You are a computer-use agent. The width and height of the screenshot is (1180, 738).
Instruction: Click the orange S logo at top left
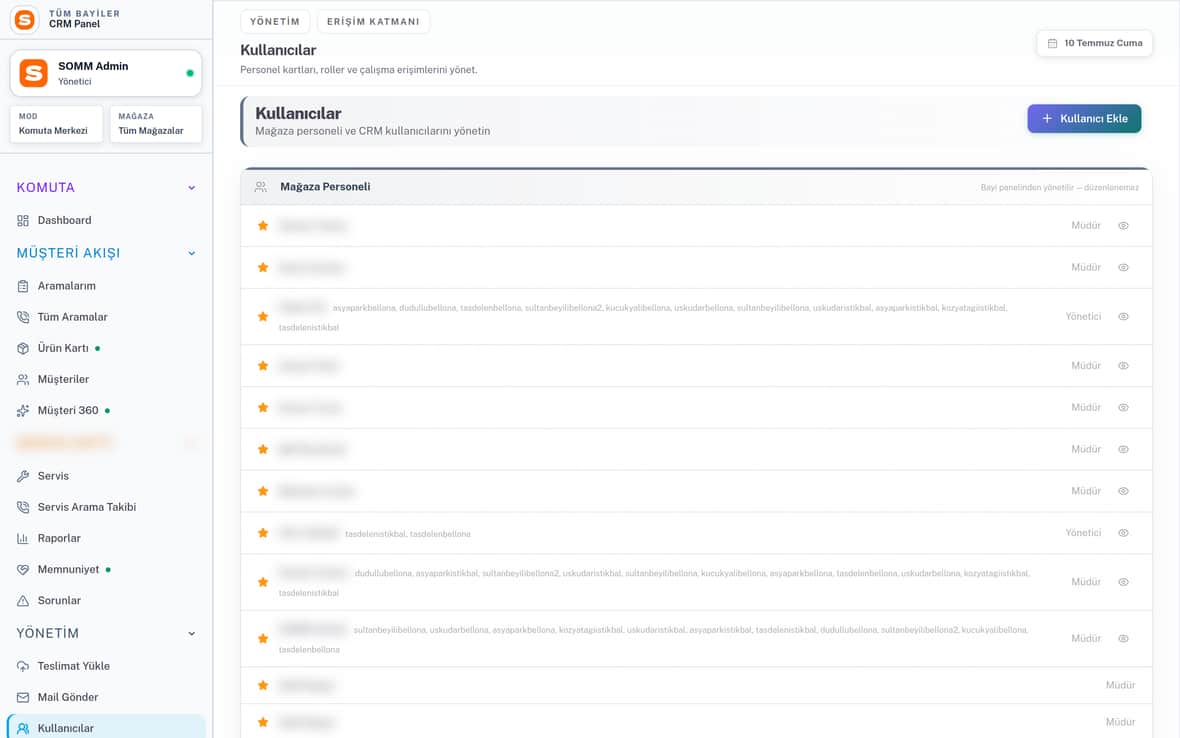coord(25,19)
